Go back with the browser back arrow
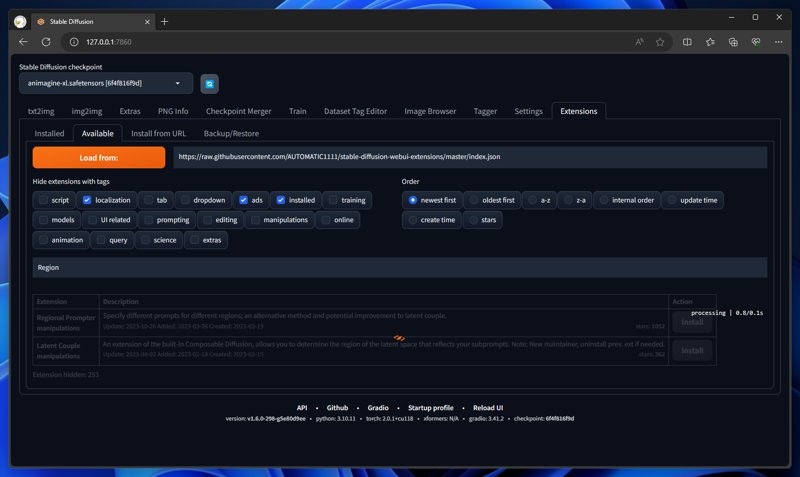 tap(23, 42)
